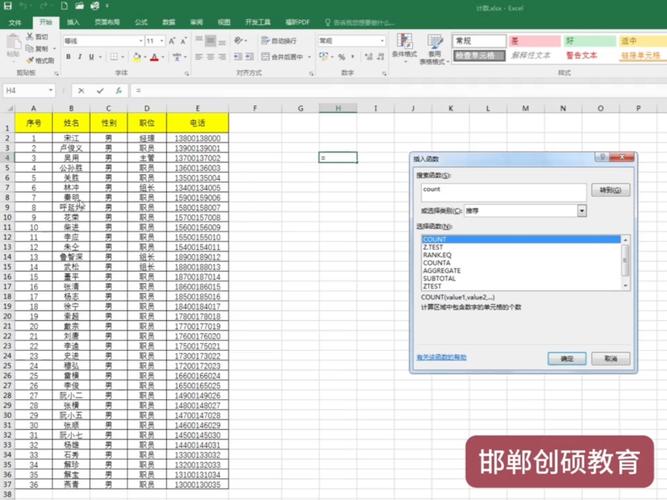Select the green Good cell style
Screen dimensions: 667x500
point(590,41)
